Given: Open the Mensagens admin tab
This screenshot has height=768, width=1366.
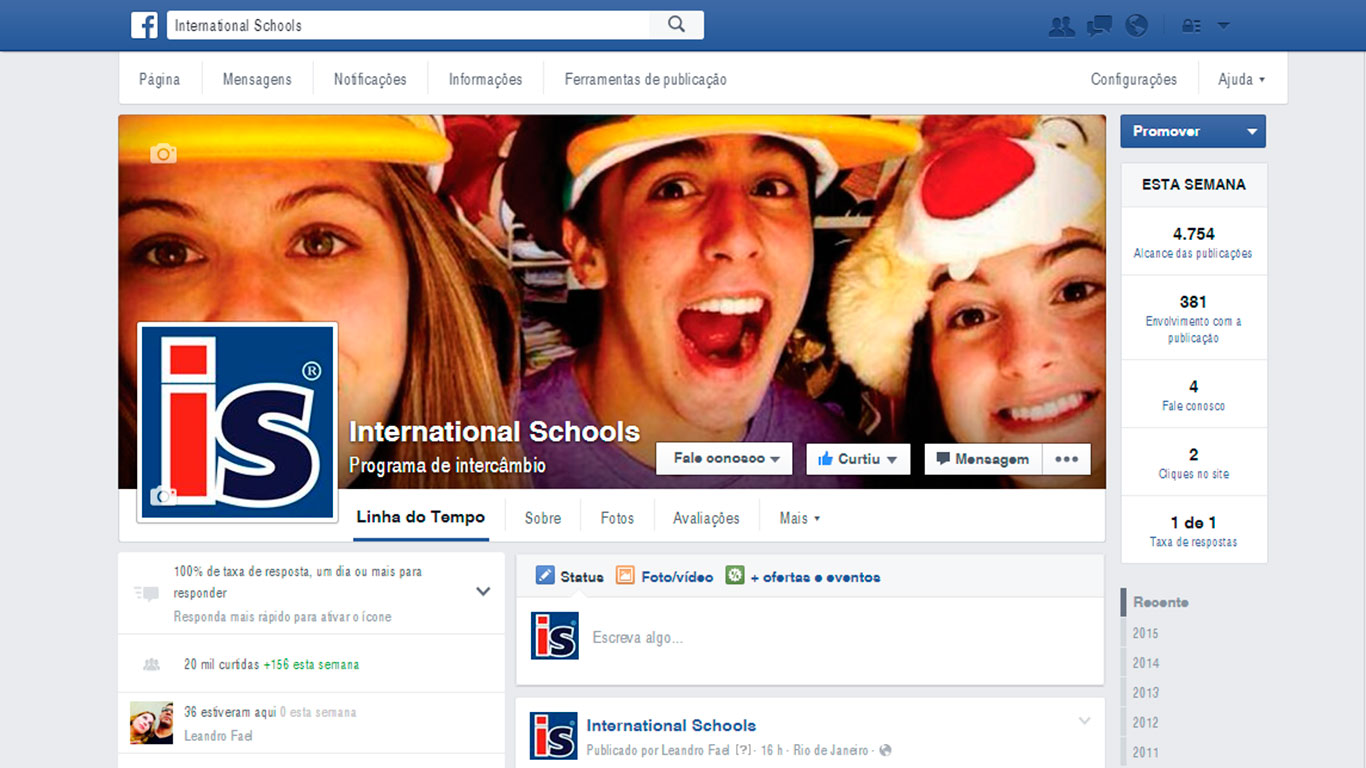Looking at the screenshot, I should pyautogui.click(x=257, y=79).
